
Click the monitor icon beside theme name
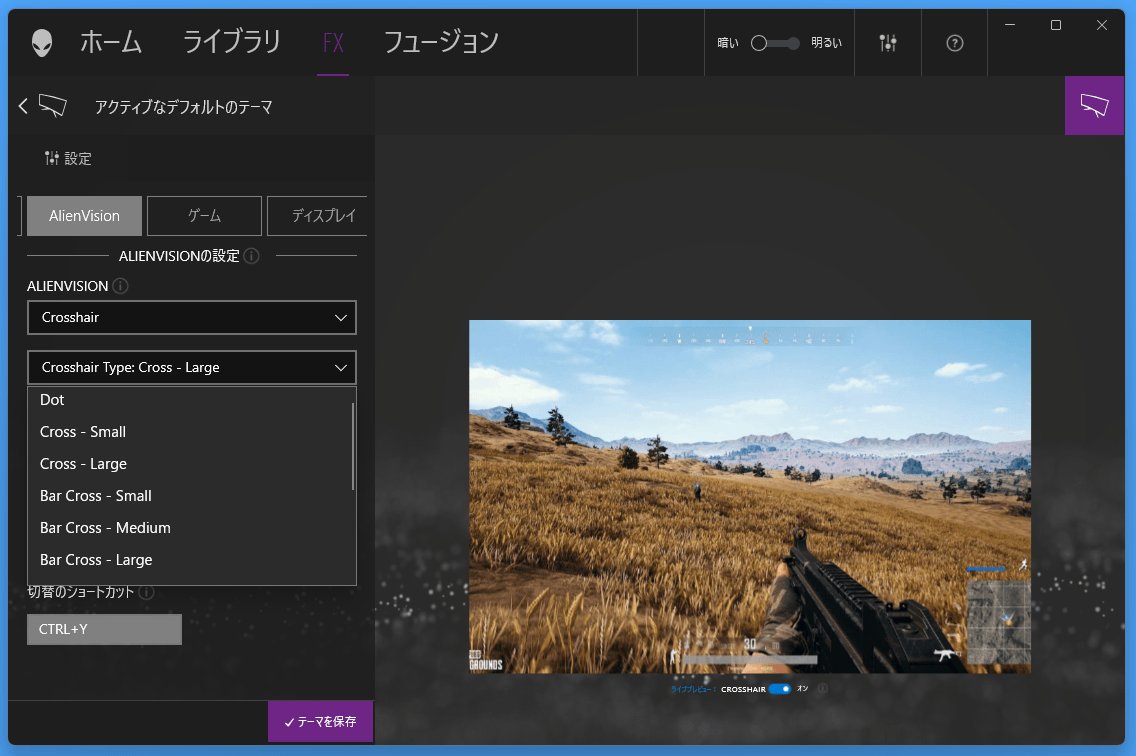53,106
